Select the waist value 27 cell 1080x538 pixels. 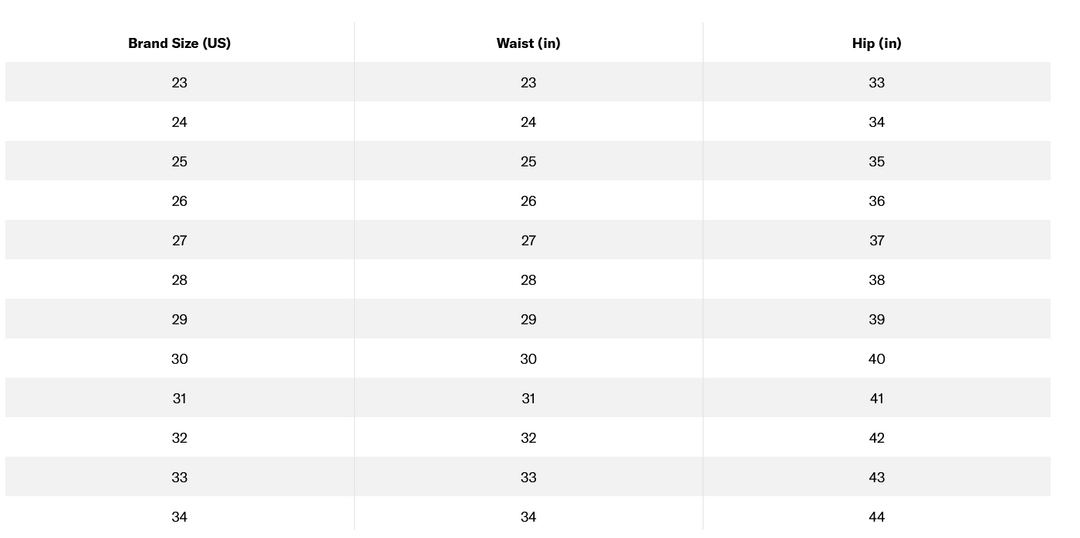(x=528, y=241)
